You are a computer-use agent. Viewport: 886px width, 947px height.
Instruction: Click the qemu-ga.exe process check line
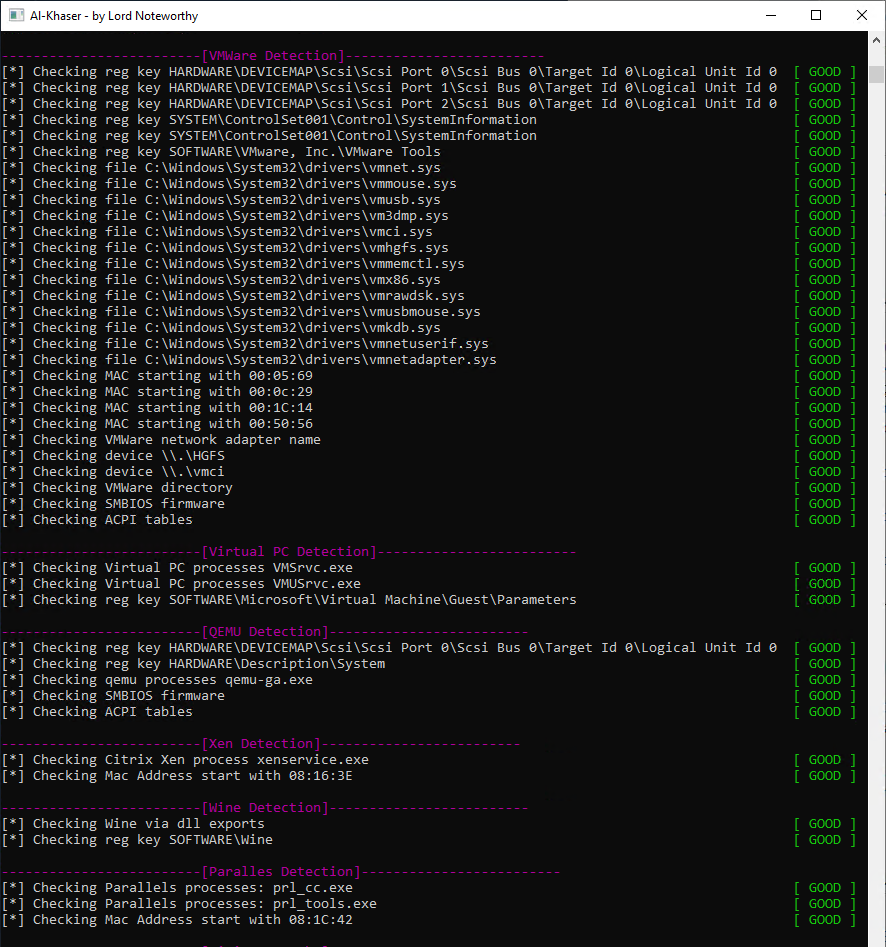[x=157, y=680]
